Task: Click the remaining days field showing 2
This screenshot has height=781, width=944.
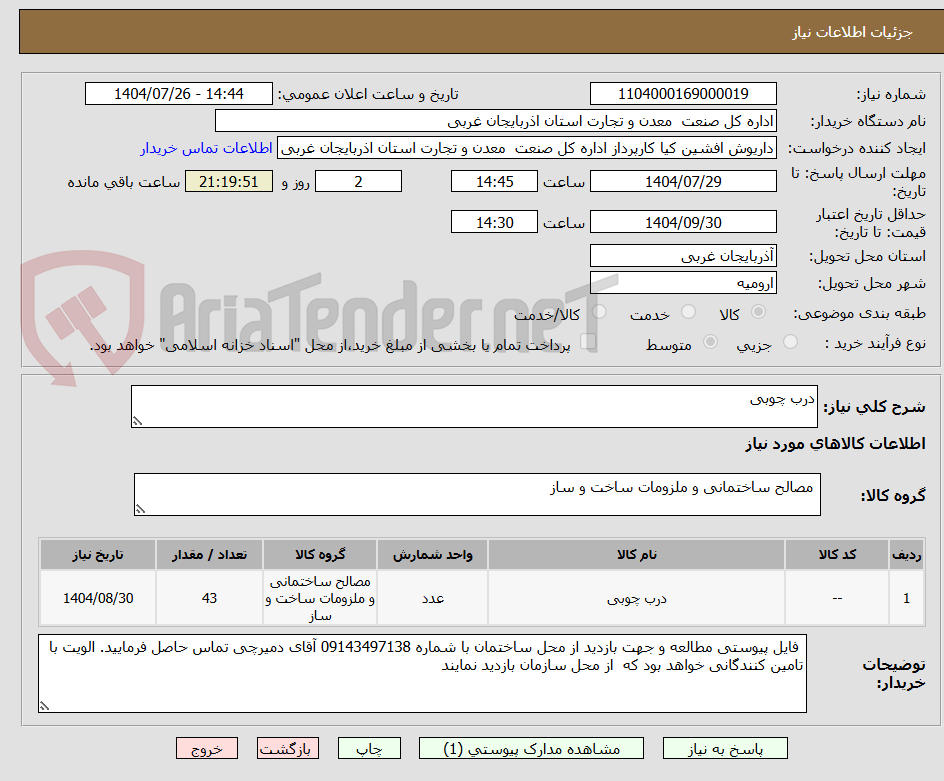Action: pos(358,181)
